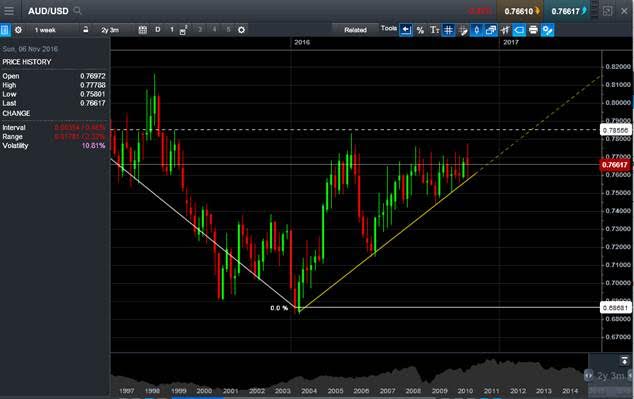Screen dimensions: 634x399
Task: Click the print chart icon
Action: (x=533, y=30)
